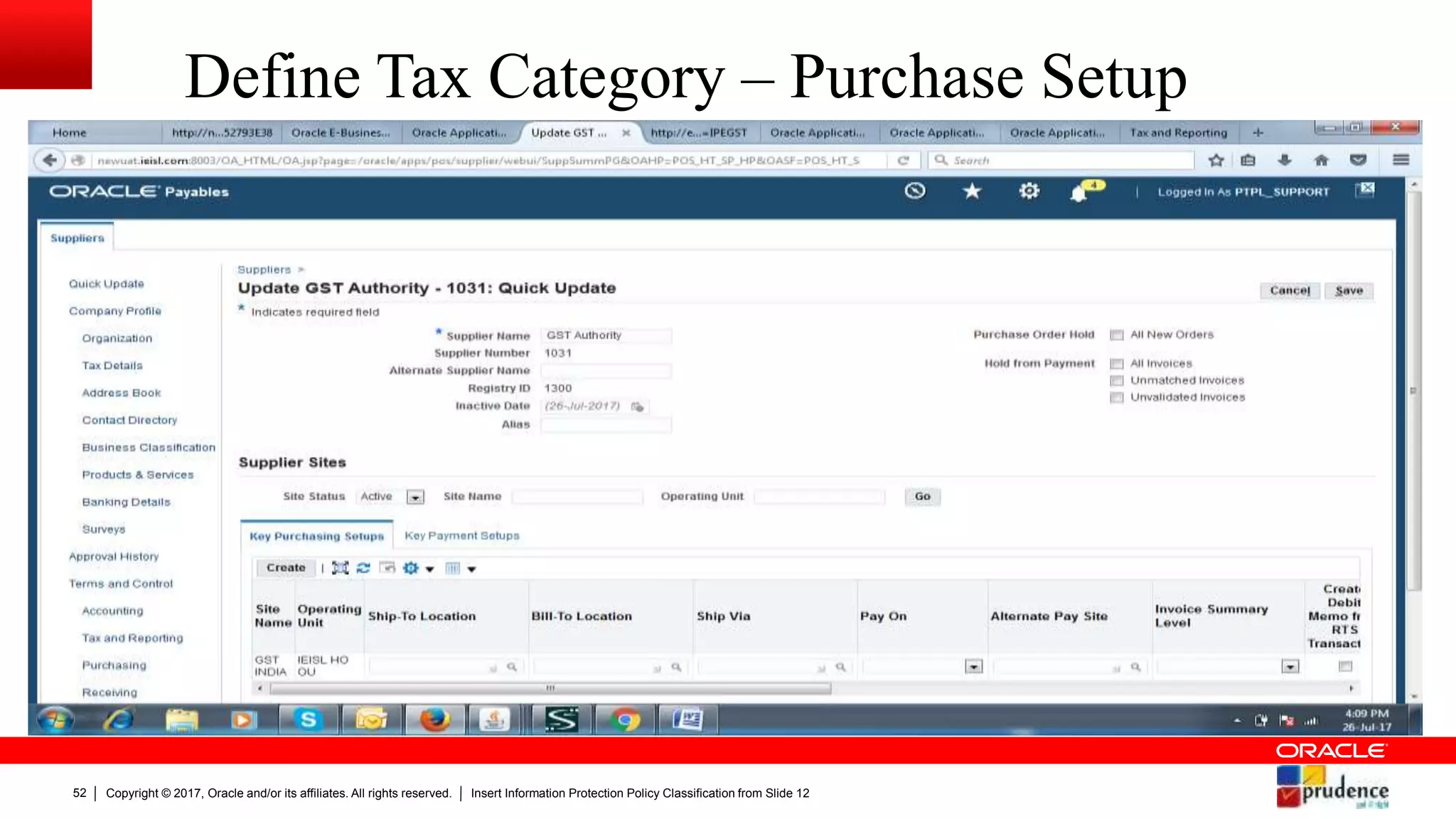
Task: Check All Invoices hold from payment
Action: pyautogui.click(x=1117, y=364)
